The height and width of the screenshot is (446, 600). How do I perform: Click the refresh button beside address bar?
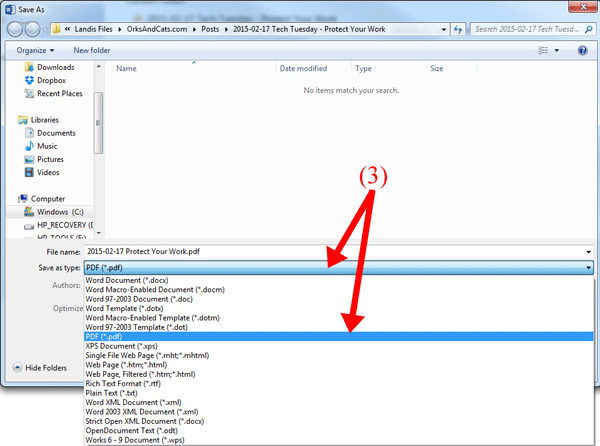pyautogui.click(x=458, y=29)
